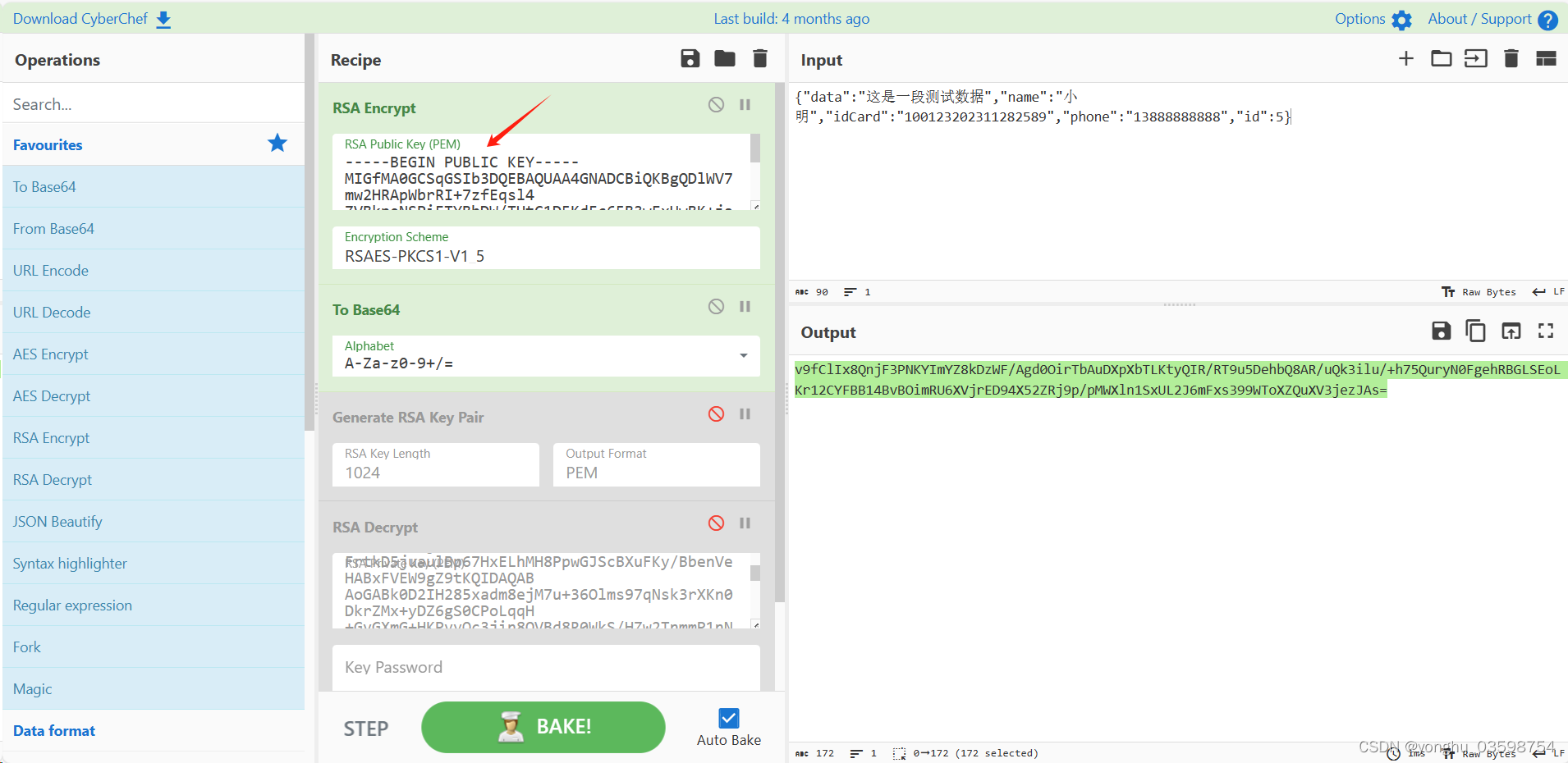Edit favourites via the star icon
Image resolution: width=1568 pixels, height=763 pixels.
pyautogui.click(x=277, y=143)
